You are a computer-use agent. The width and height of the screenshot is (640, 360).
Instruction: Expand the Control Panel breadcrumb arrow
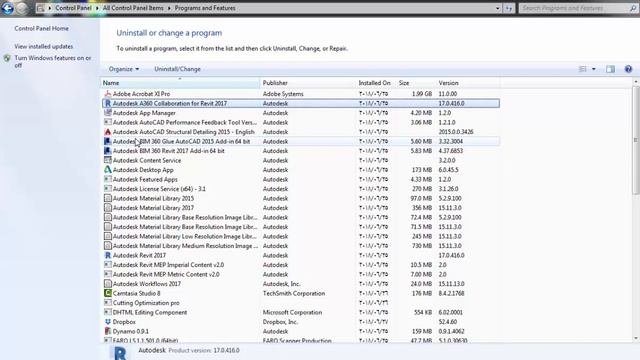tap(97, 8)
